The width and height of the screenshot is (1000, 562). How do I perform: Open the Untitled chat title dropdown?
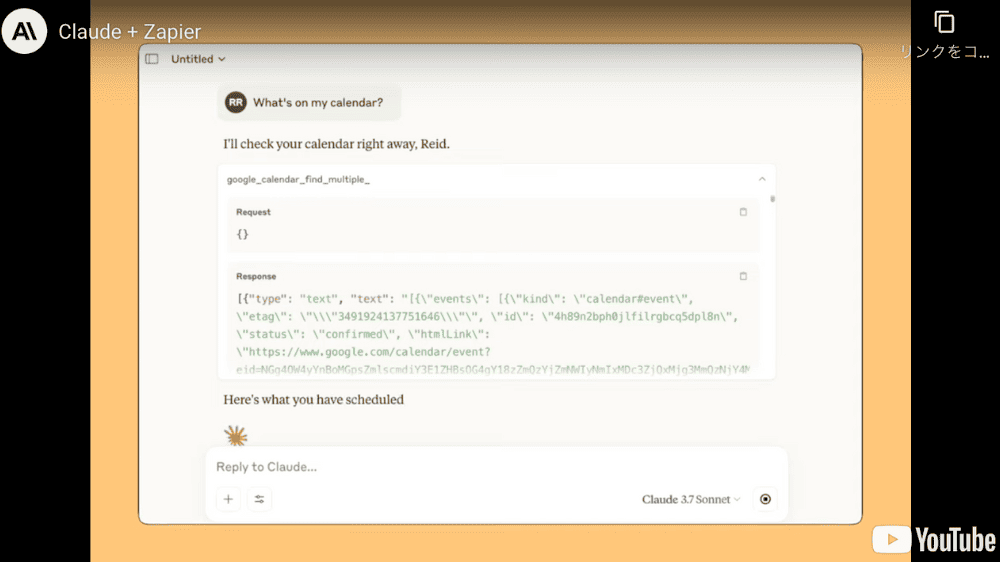coord(198,59)
